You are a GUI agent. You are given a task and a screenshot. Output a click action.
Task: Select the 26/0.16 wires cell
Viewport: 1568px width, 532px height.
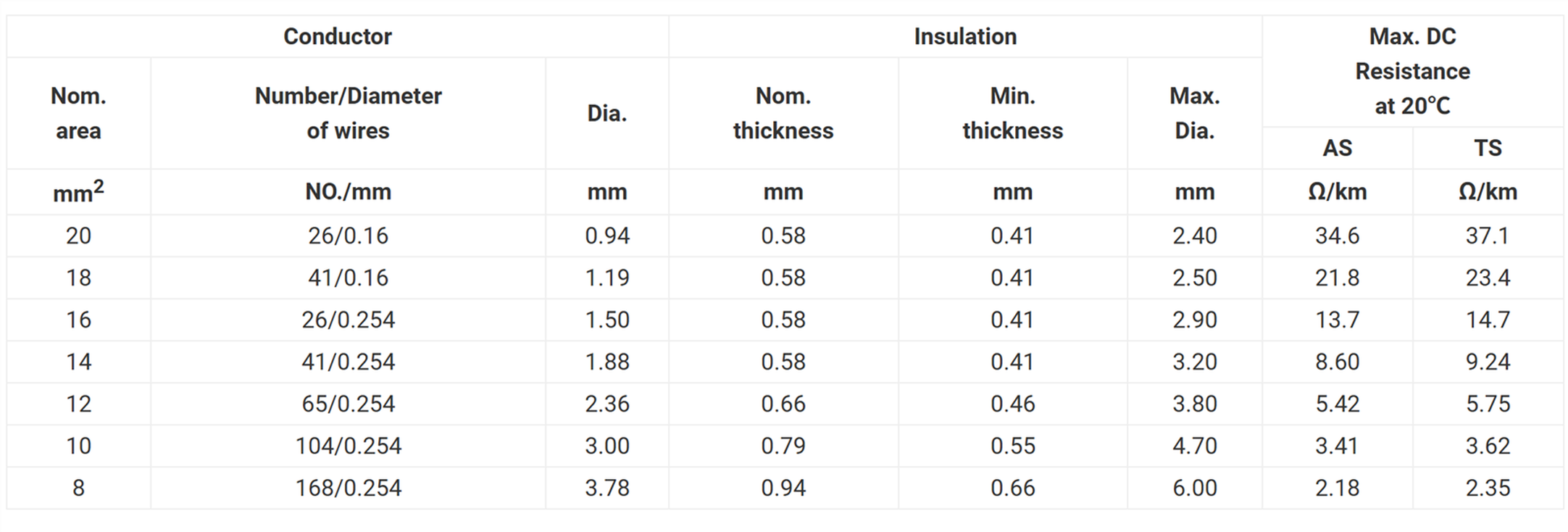pos(348,236)
